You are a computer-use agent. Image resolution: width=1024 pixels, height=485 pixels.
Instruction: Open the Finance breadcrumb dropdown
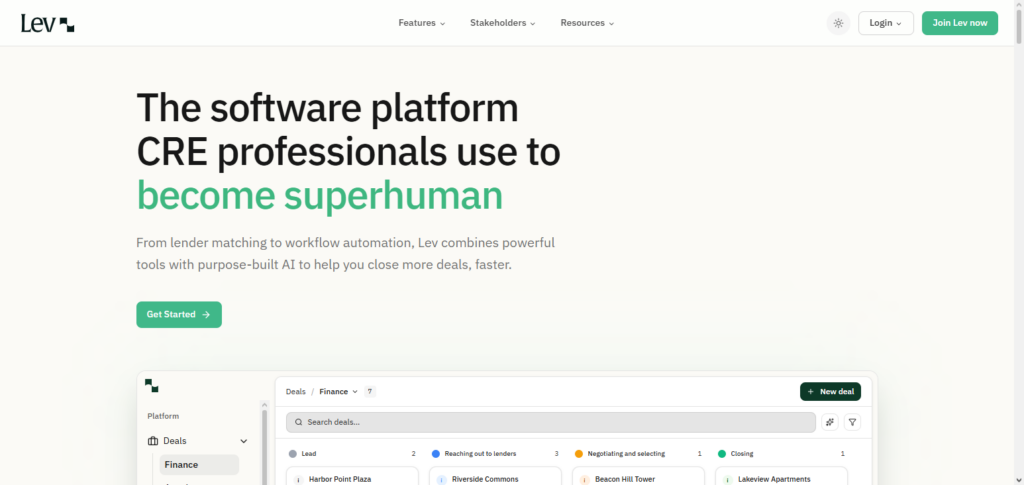point(338,392)
